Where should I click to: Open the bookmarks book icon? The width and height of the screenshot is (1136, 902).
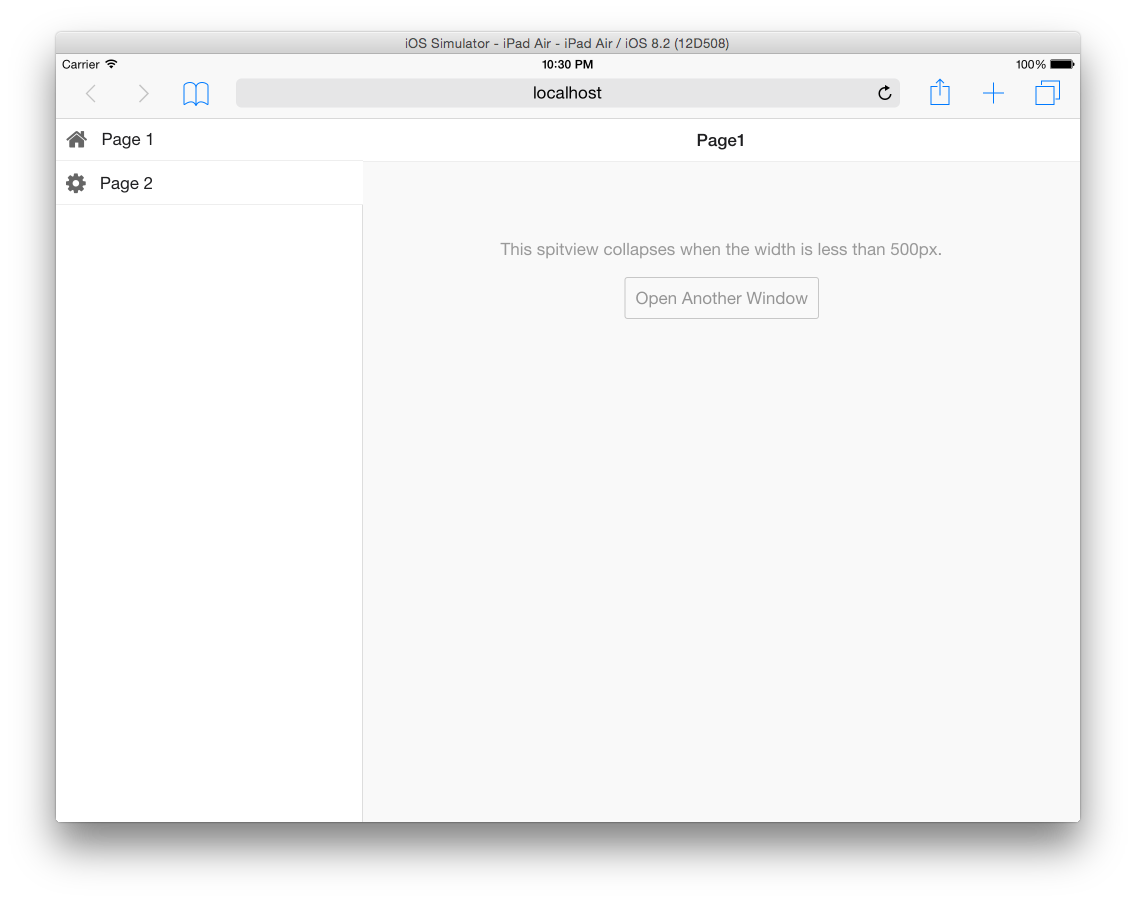[x=196, y=94]
